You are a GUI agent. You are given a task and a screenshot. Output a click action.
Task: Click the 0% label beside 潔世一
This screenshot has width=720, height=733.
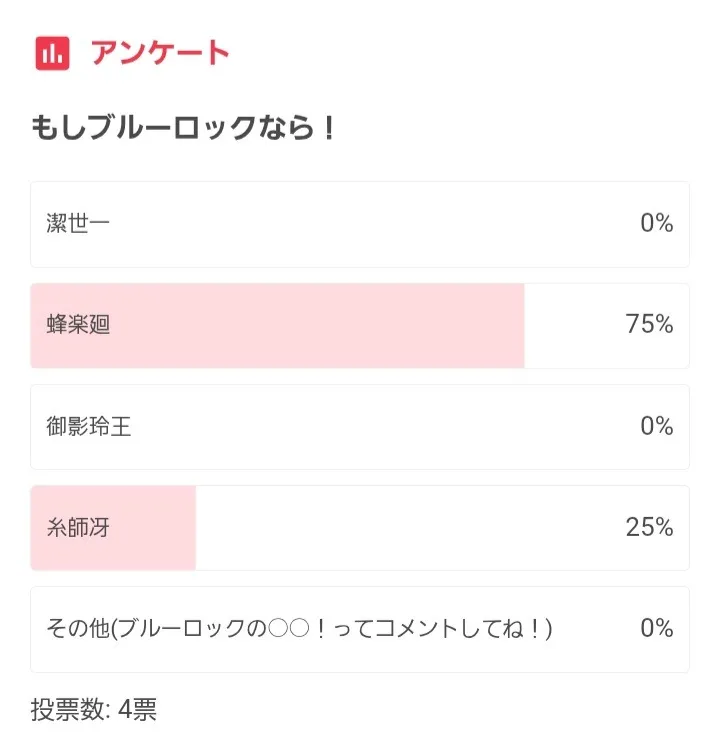coord(656,224)
